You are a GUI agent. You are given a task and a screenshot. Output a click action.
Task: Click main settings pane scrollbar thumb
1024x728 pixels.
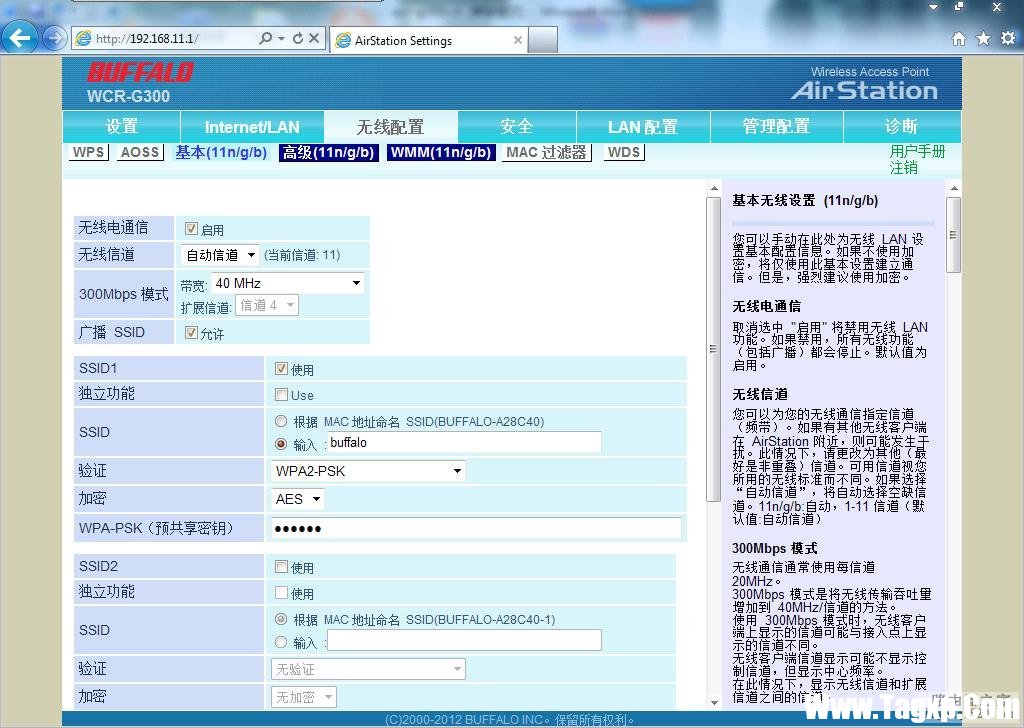(712, 349)
